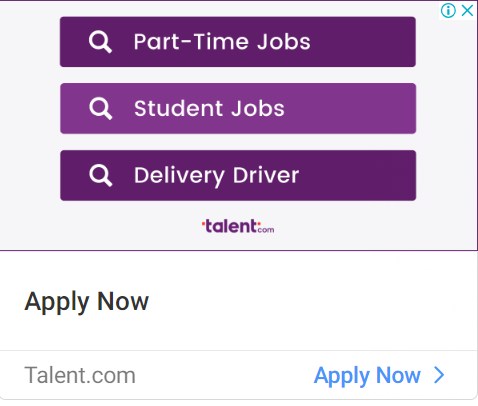The height and width of the screenshot is (406, 478).
Task: Click the magnifier icon beside Delivery Driver
Action: click(x=101, y=176)
